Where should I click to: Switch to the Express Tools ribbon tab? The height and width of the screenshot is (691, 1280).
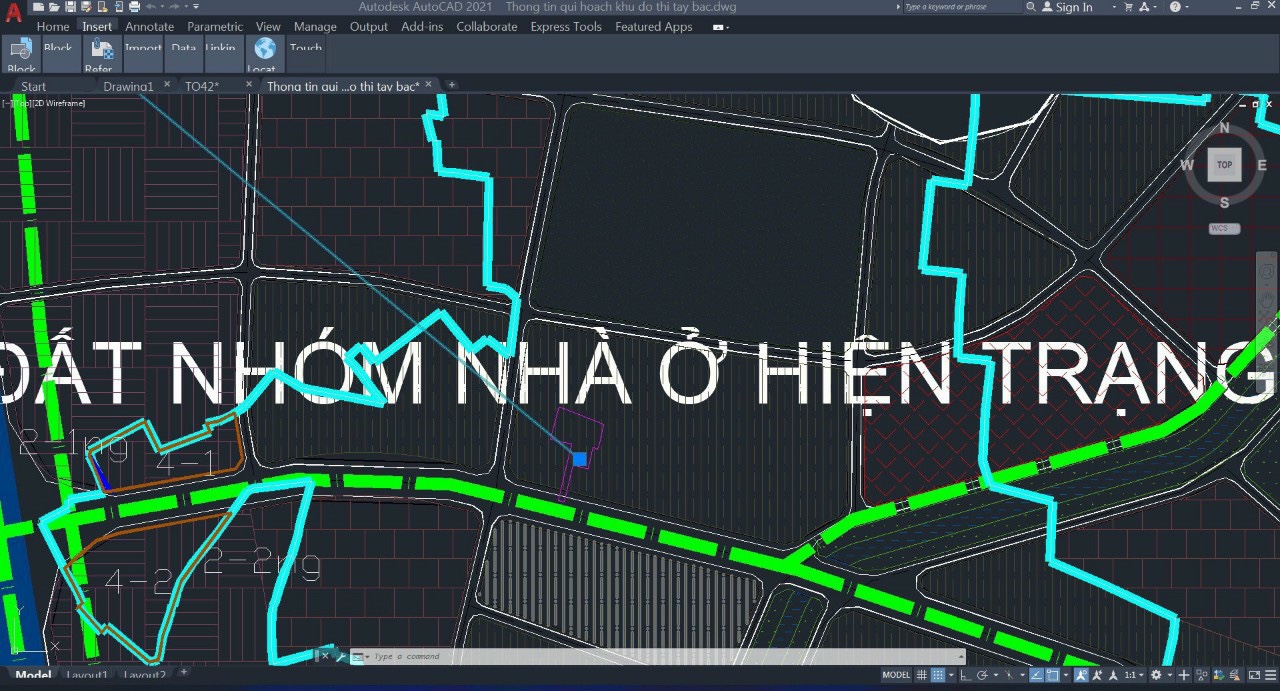point(566,27)
